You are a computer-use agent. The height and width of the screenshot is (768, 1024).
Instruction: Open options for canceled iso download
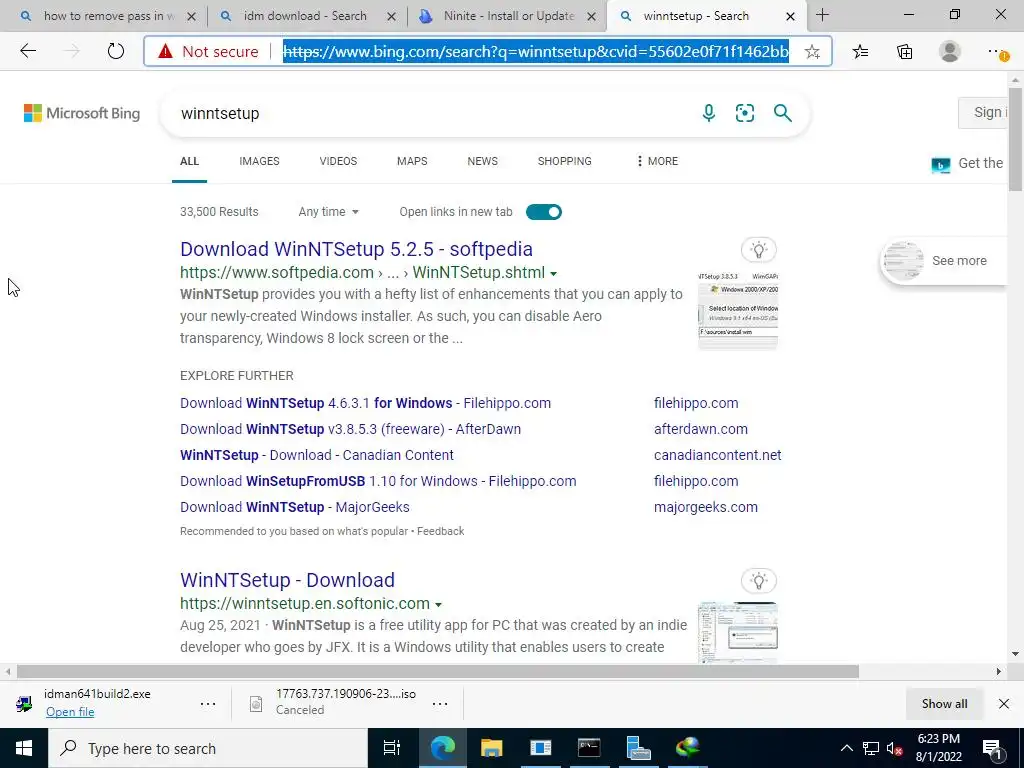click(x=440, y=704)
